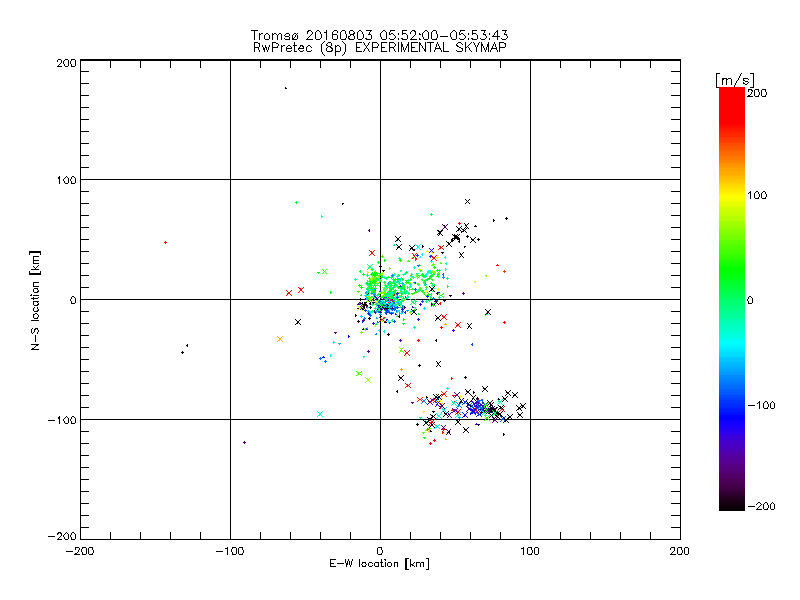
Task: Click the green dot near -56, 80 km
Action: [296, 203]
